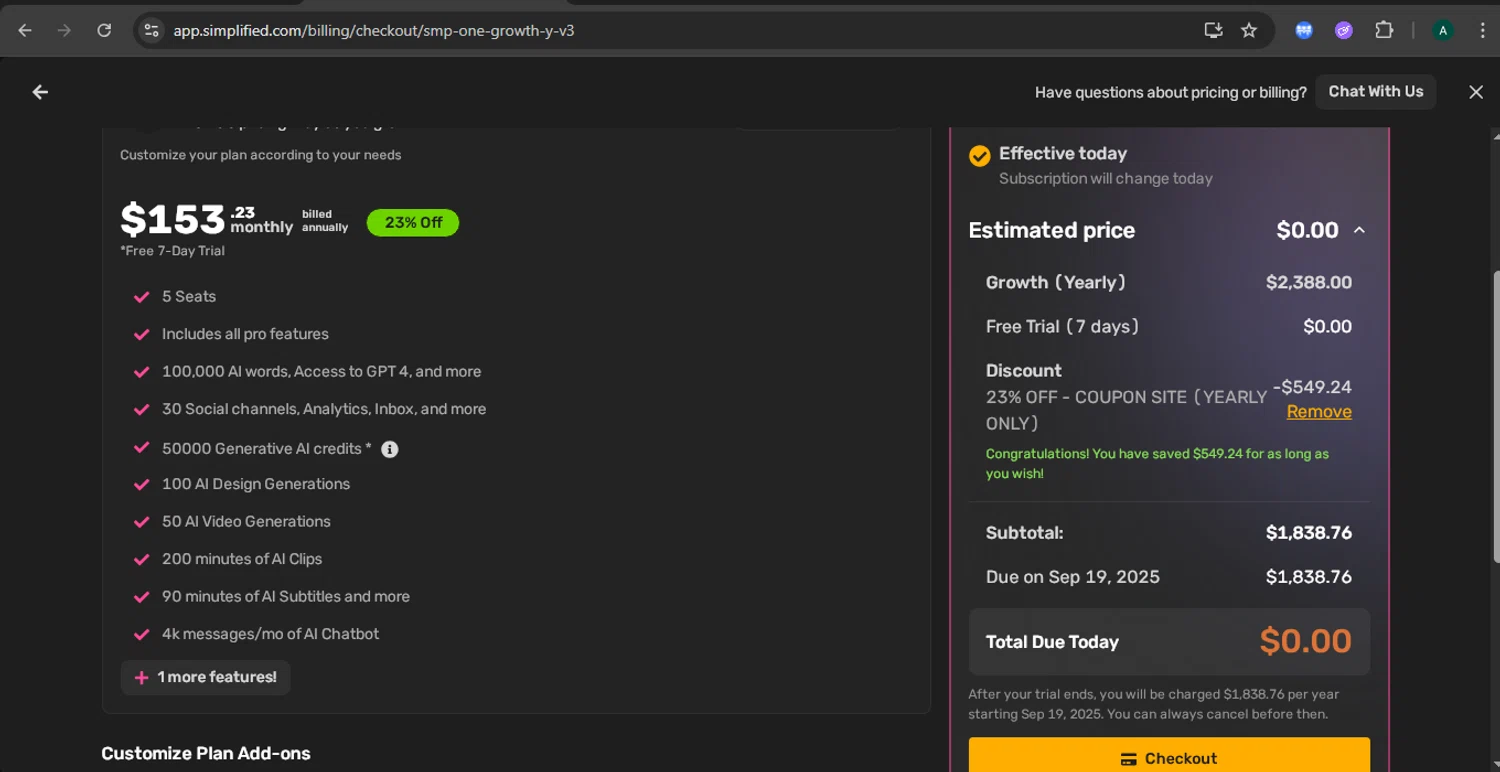Click Chat With Us button
This screenshot has width=1500, height=772.
(x=1376, y=92)
